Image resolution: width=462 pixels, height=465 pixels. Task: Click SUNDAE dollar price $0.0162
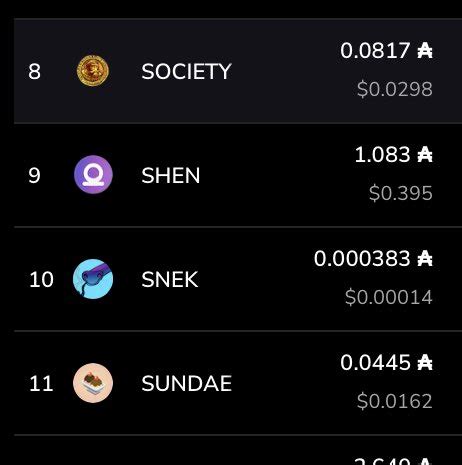pyautogui.click(x=395, y=401)
